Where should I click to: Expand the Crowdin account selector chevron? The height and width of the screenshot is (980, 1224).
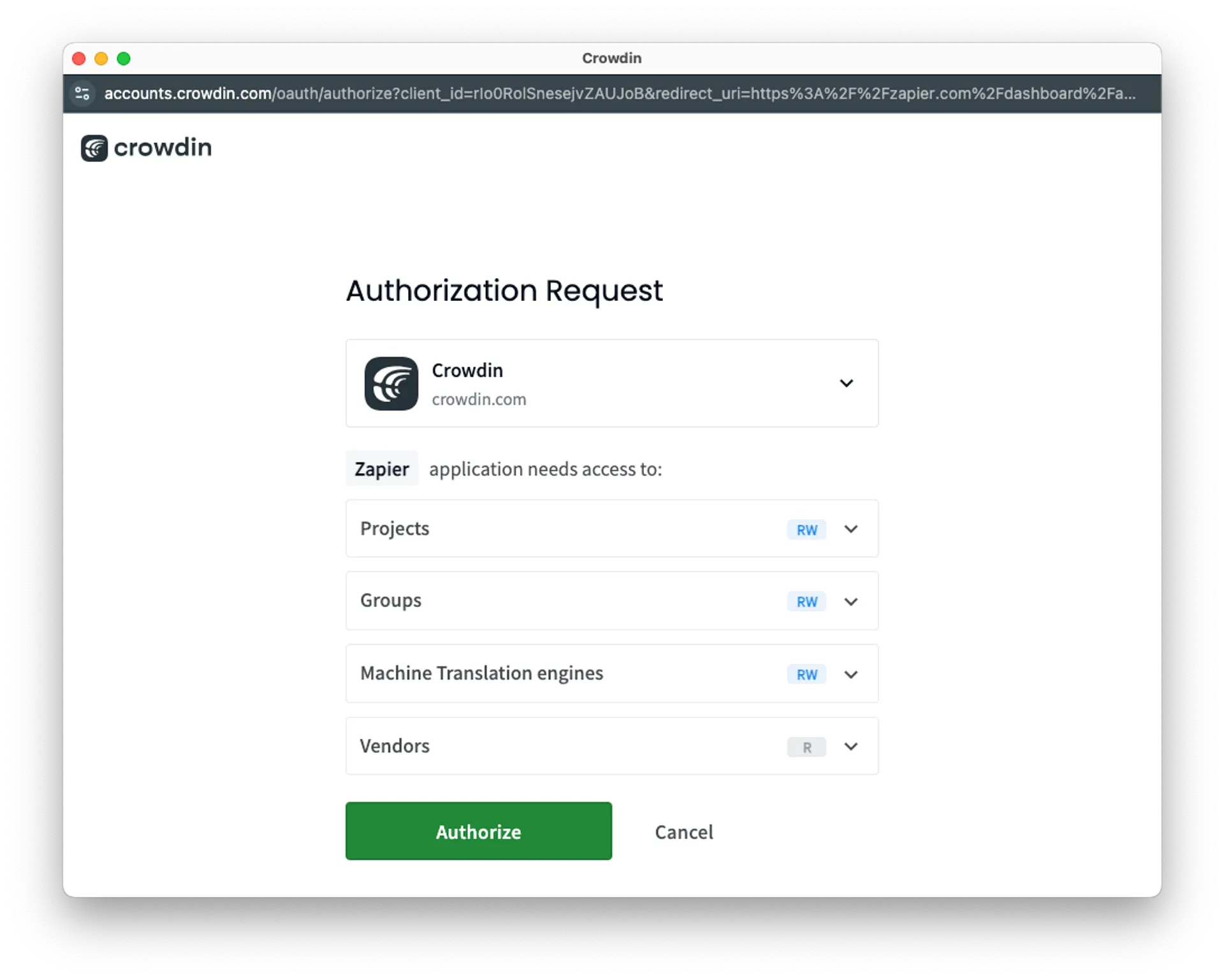[846, 383]
